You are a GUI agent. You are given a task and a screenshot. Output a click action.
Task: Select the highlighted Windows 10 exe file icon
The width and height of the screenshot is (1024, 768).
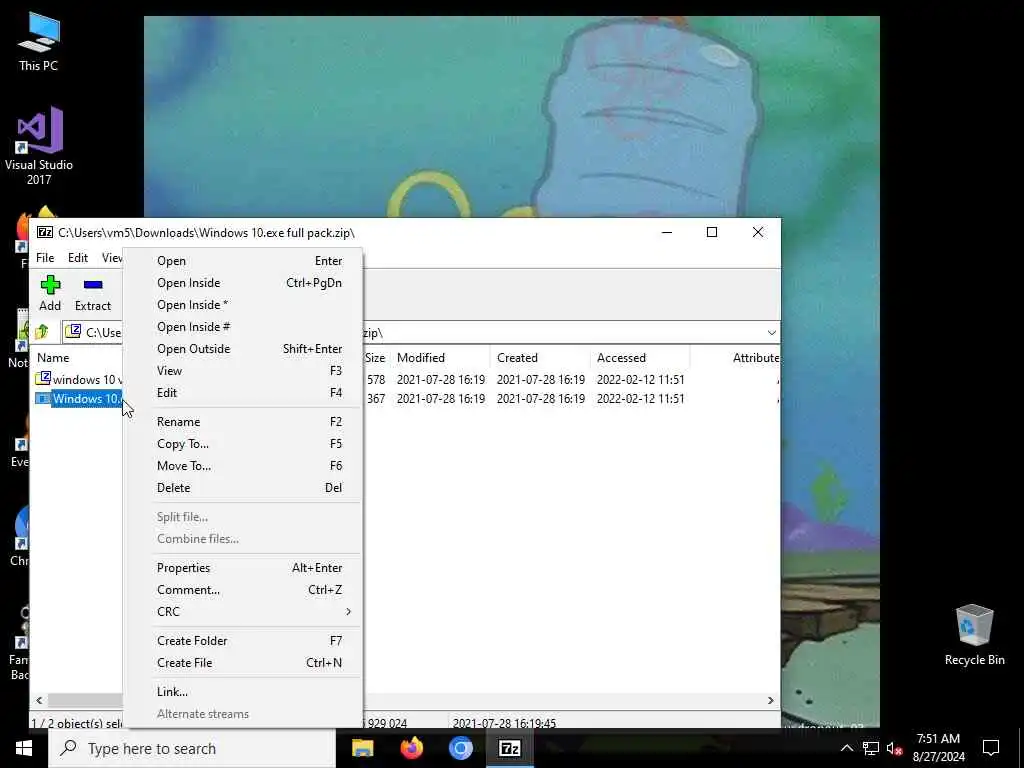click(42, 398)
